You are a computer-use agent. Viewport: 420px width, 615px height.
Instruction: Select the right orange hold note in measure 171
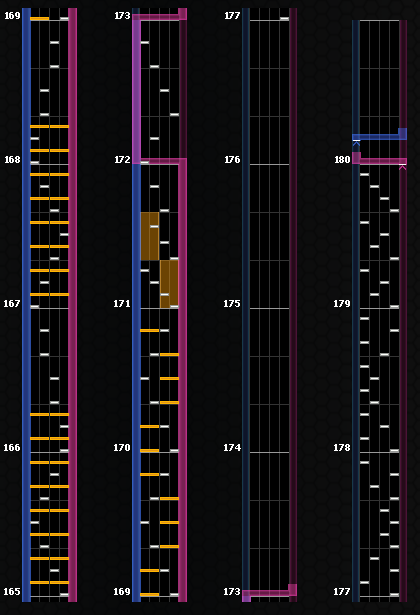[169, 284]
